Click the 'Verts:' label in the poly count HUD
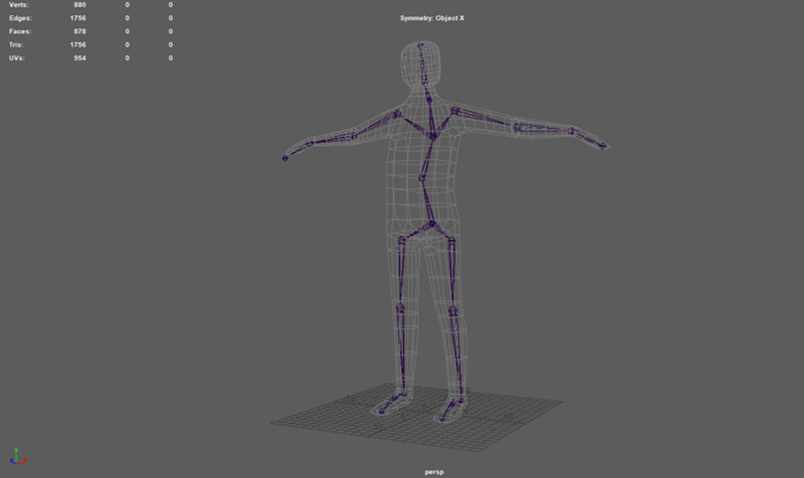Screen dimensions: 804x478 click(x=18, y=5)
